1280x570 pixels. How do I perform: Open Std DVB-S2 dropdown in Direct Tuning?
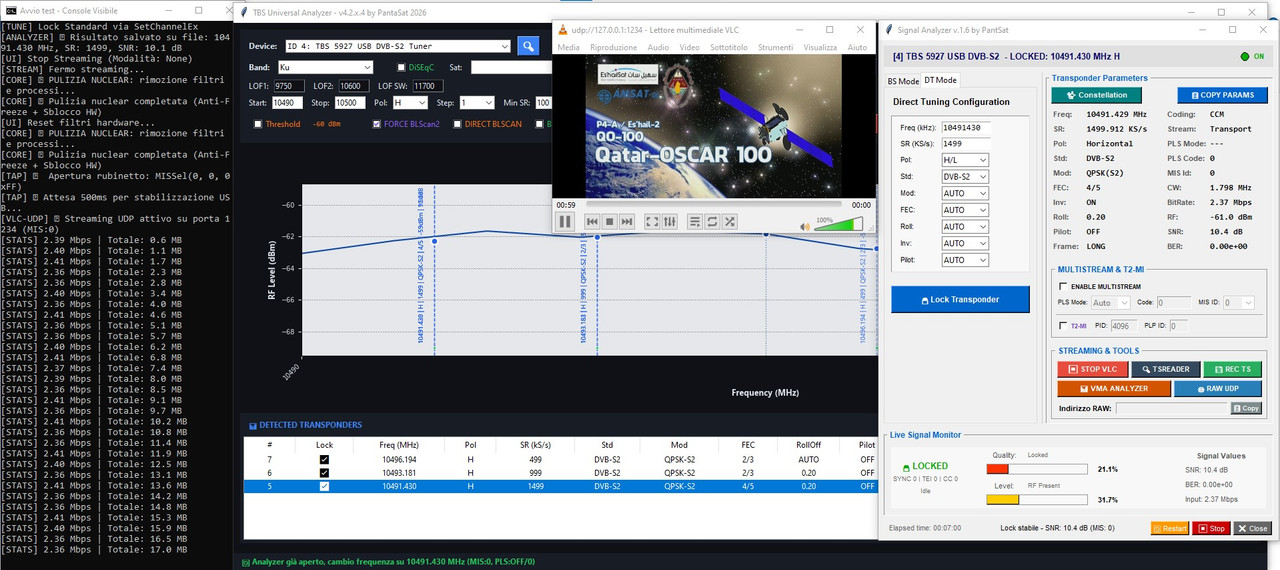point(983,177)
